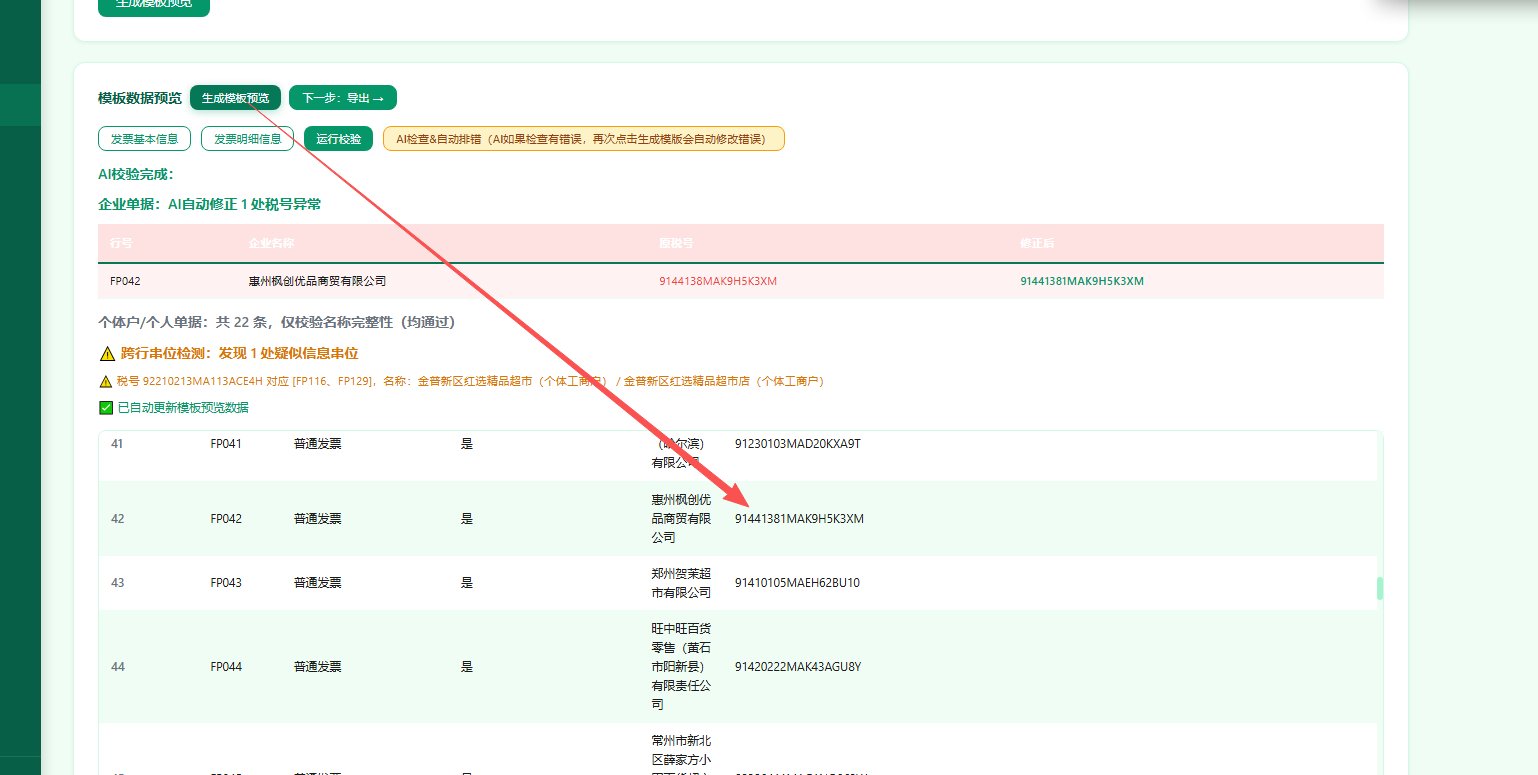Screen dimensions: 1538x775
Task: Click the green check icon beside 已自动更新模板预览数据
Action: (x=106, y=407)
